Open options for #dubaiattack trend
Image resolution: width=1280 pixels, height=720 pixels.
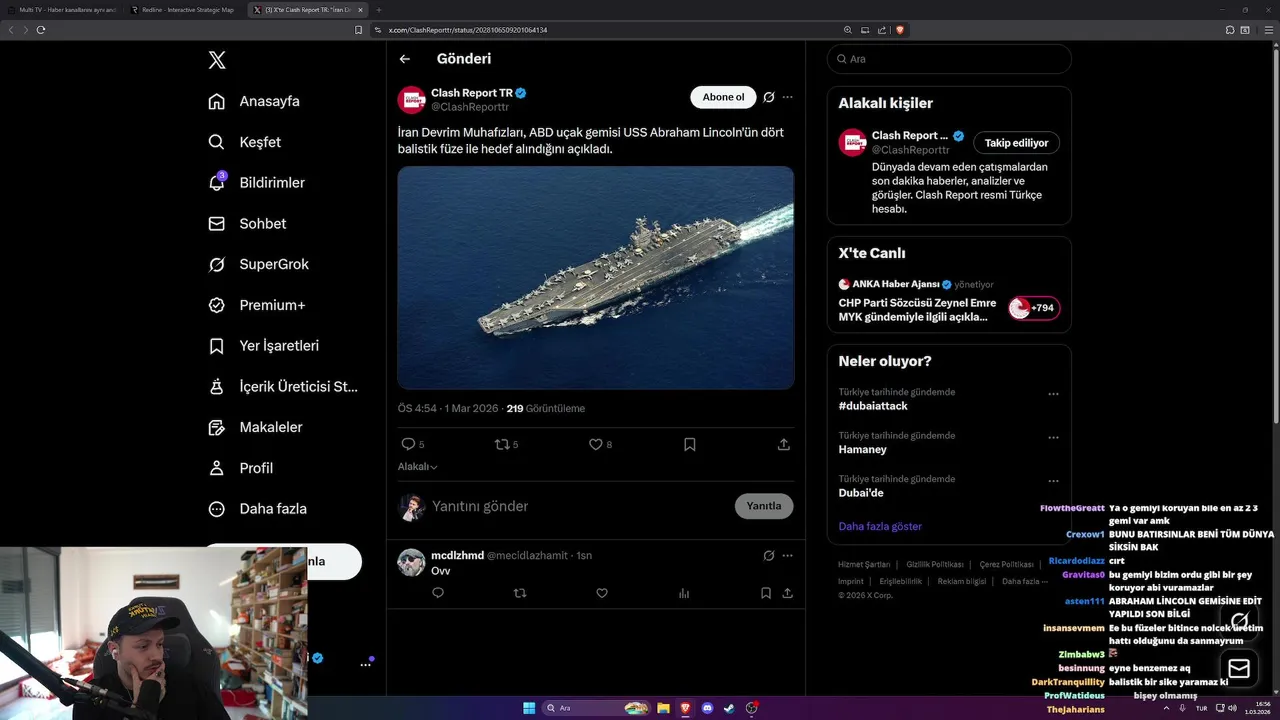(1053, 394)
